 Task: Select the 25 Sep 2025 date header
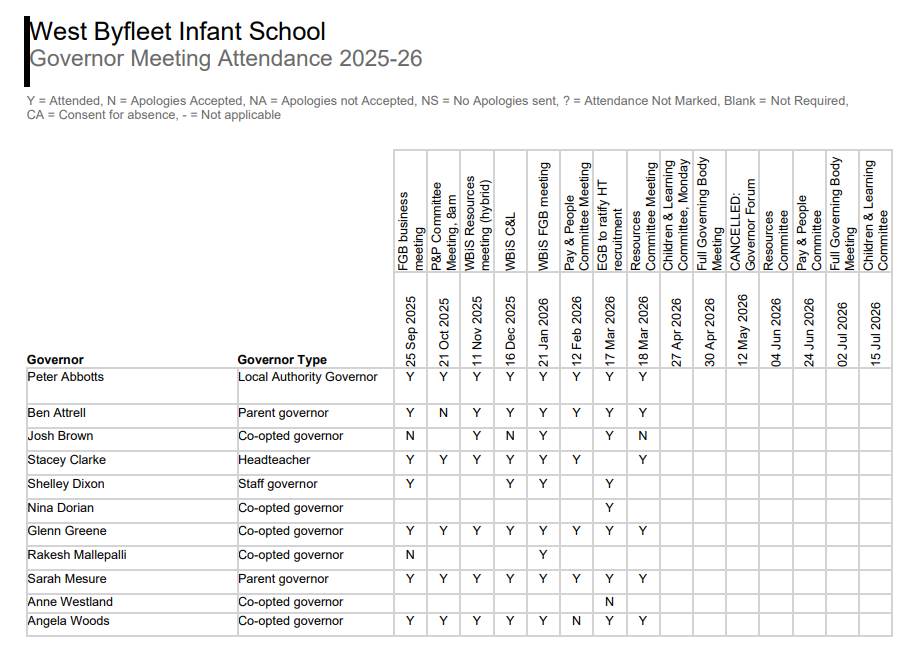click(411, 331)
